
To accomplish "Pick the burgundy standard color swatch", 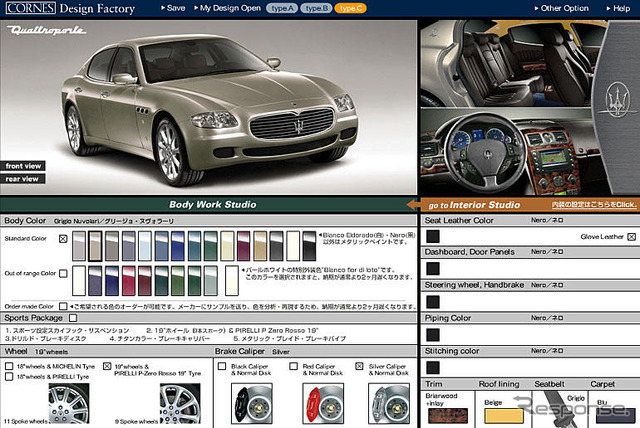I will tap(243, 246).
